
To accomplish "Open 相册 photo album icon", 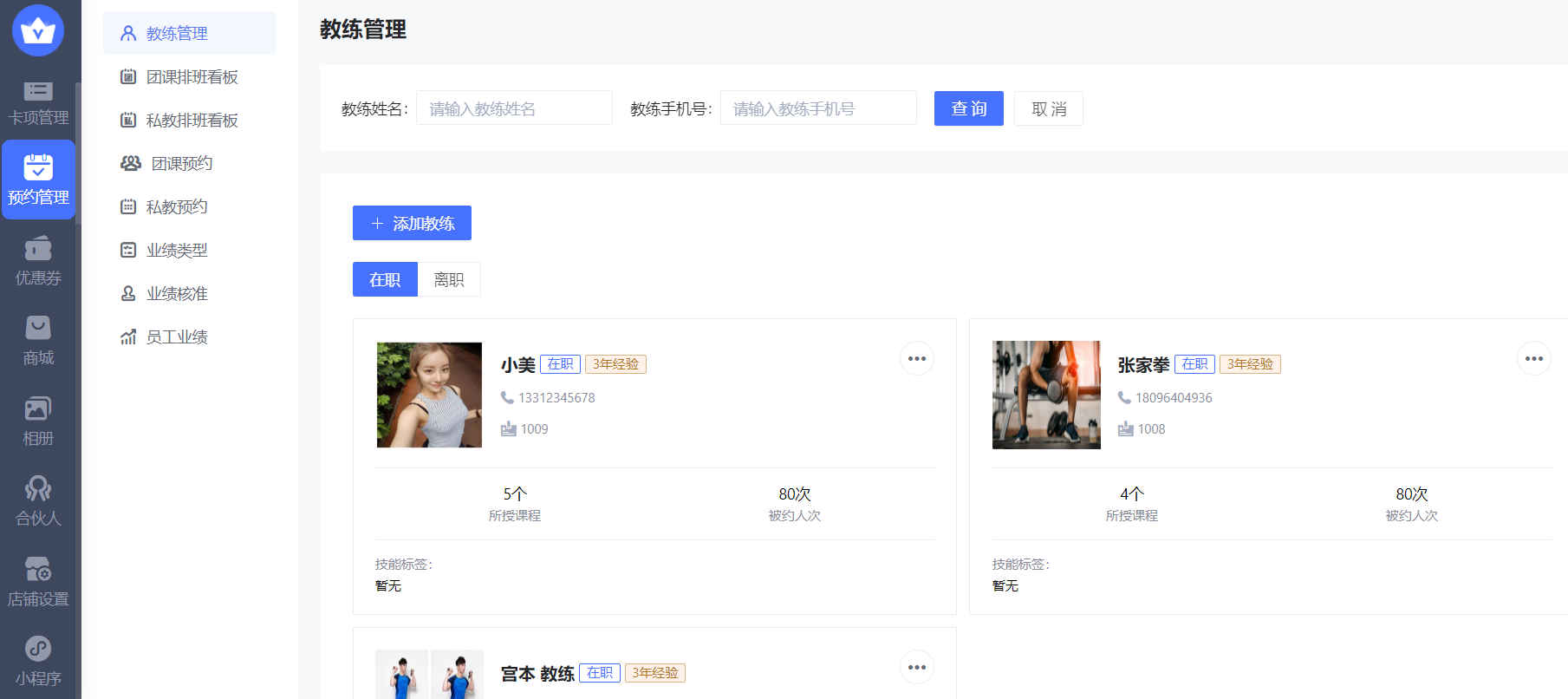I will tap(38, 408).
